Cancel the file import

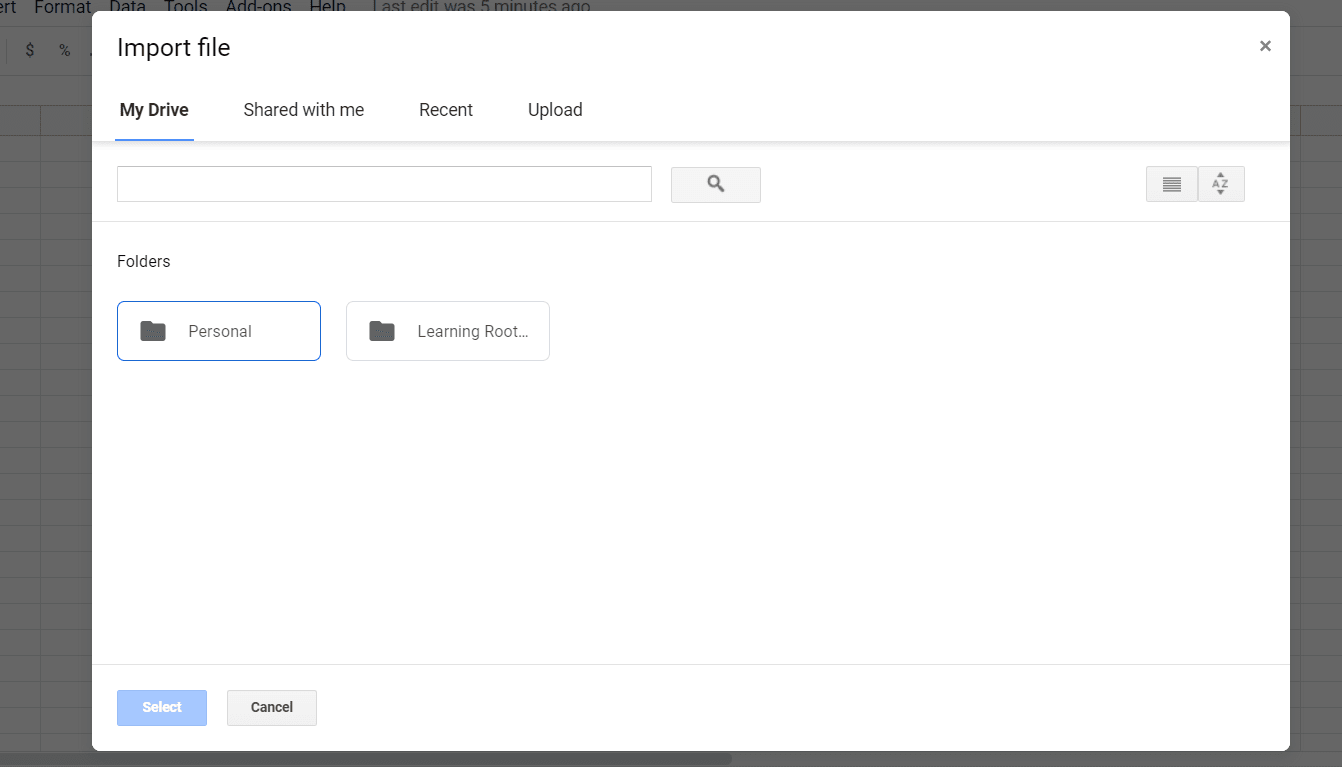[272, 707]
